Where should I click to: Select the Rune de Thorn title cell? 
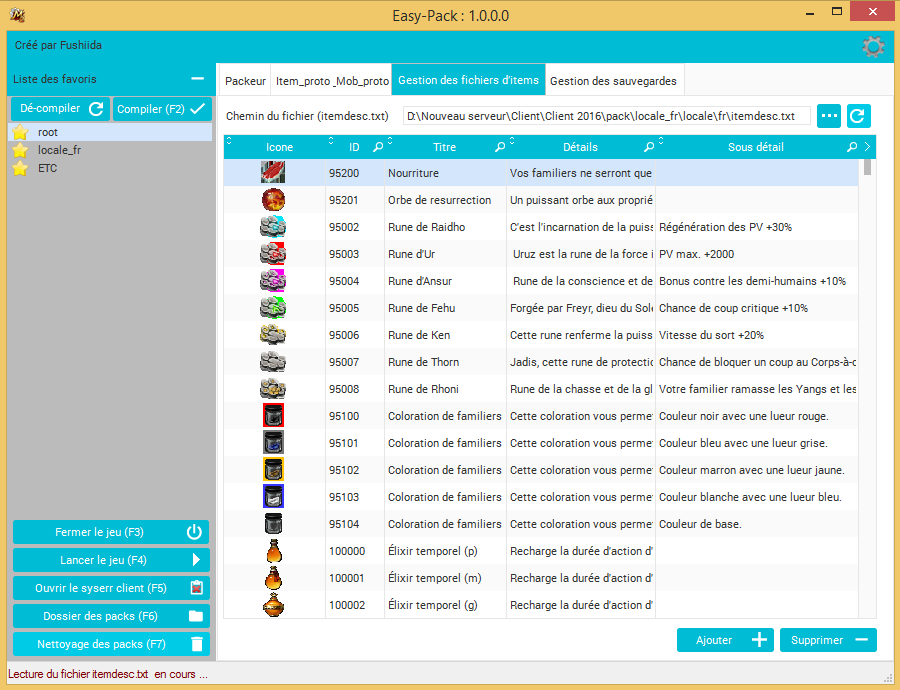[445, 362]
